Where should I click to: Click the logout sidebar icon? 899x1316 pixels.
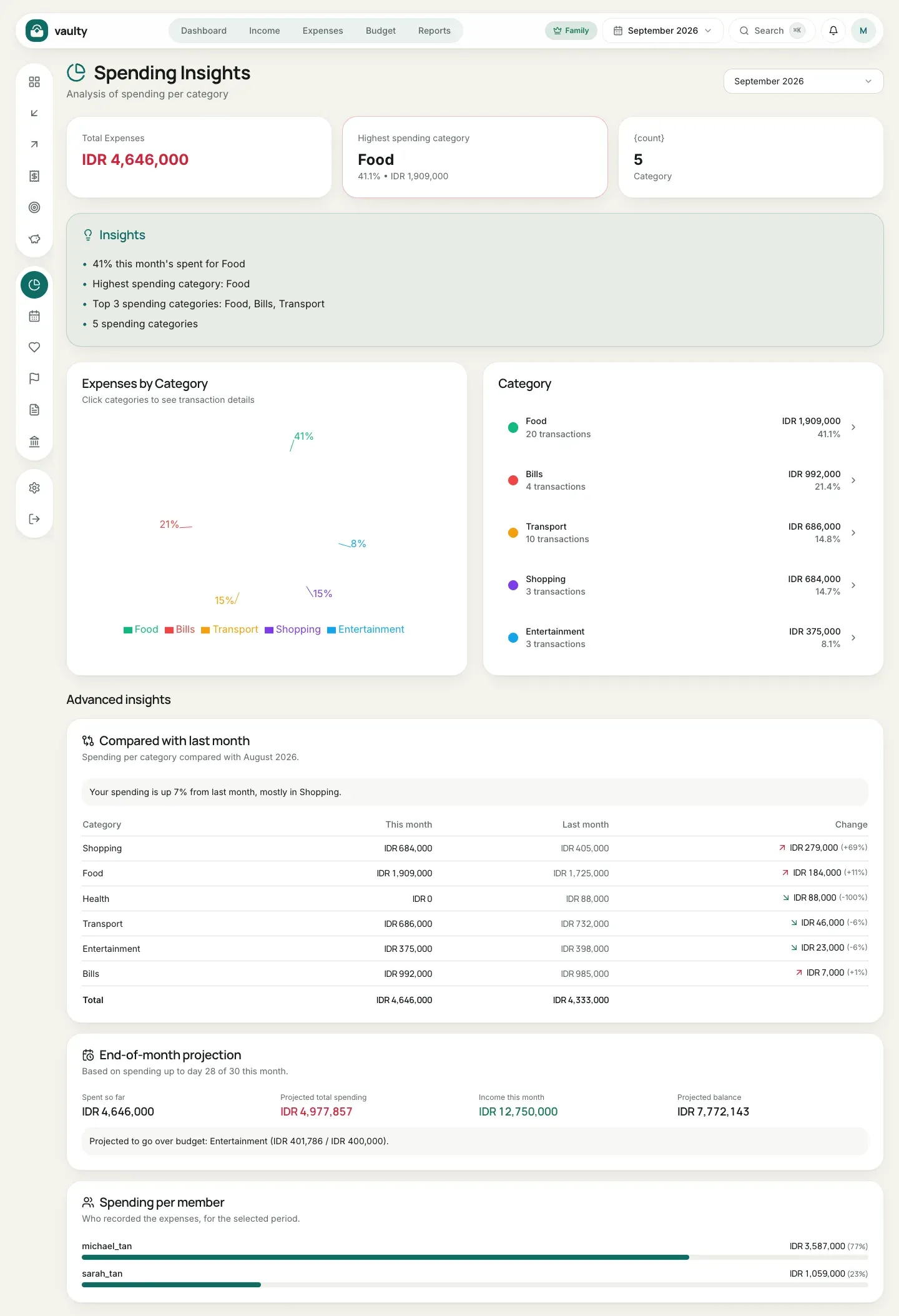coord(34,519)
